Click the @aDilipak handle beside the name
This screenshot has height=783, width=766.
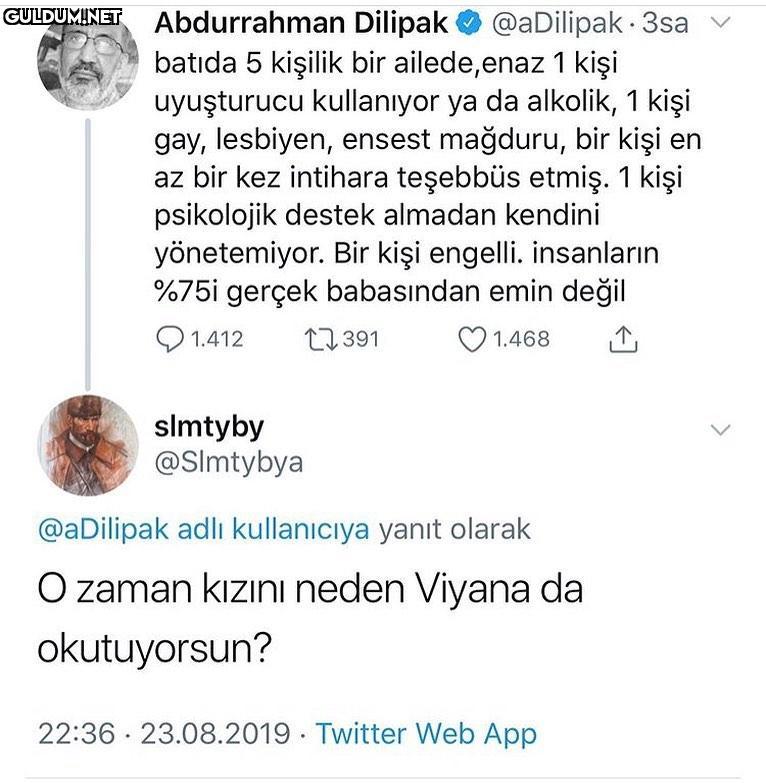[558, 22]
